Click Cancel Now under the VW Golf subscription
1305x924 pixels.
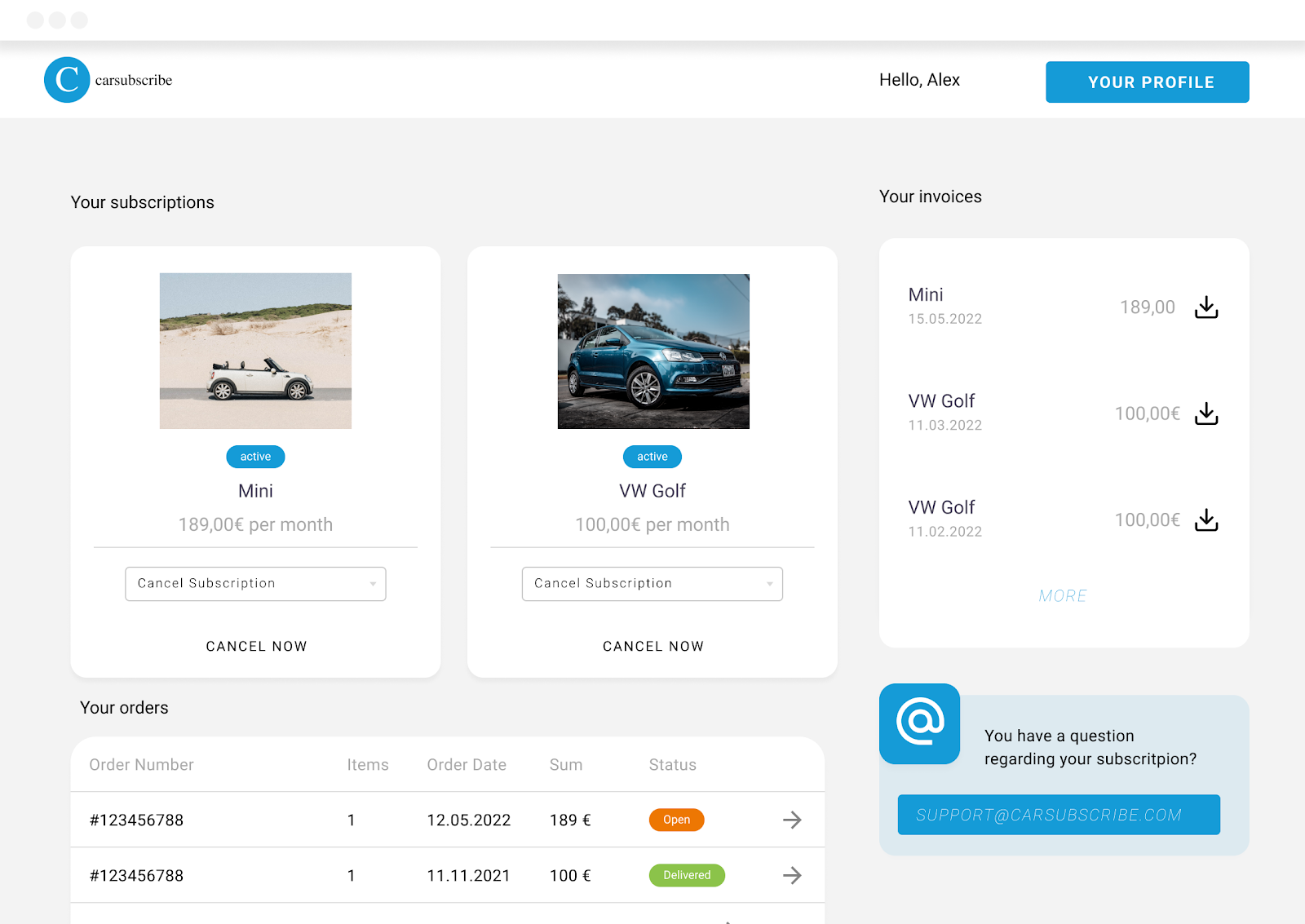653,646
